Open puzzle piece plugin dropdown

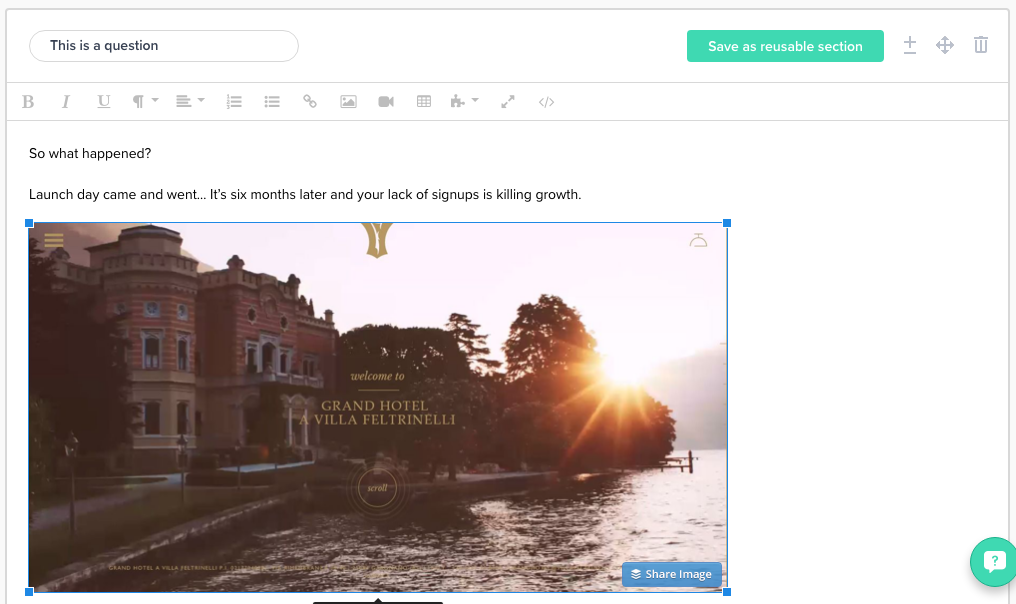tap(465, 102)
